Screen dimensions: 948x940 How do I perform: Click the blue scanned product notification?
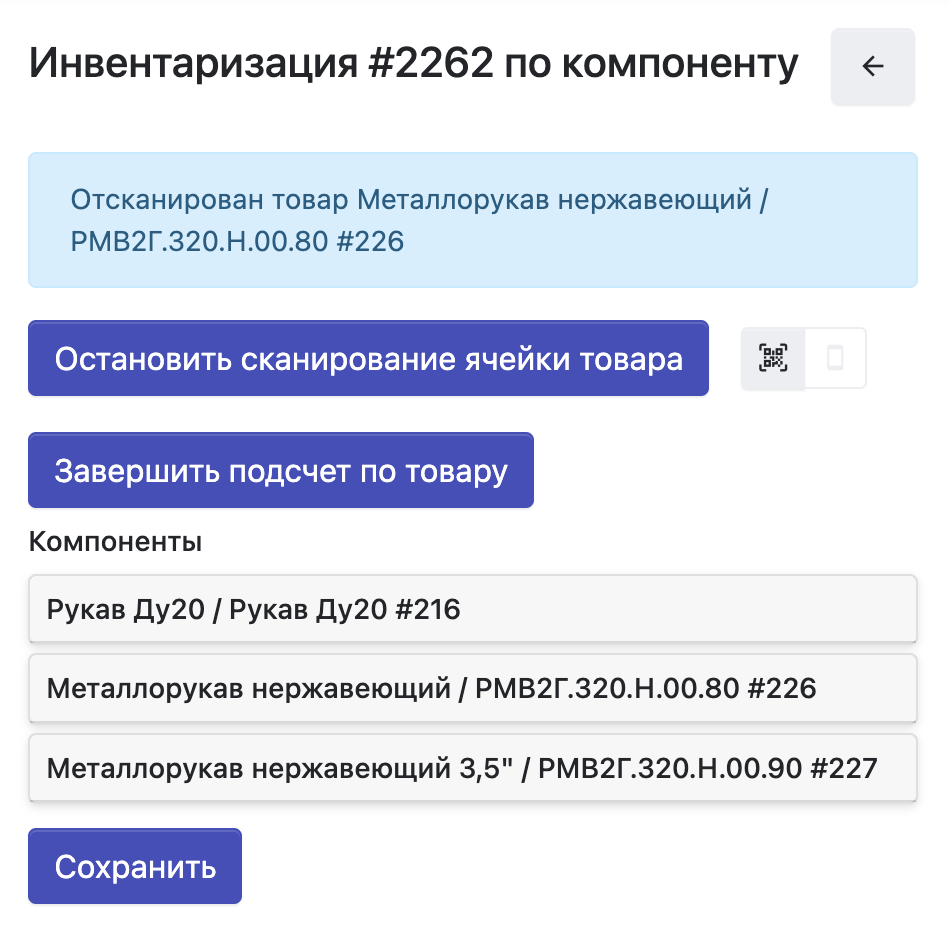coord(472,220)
